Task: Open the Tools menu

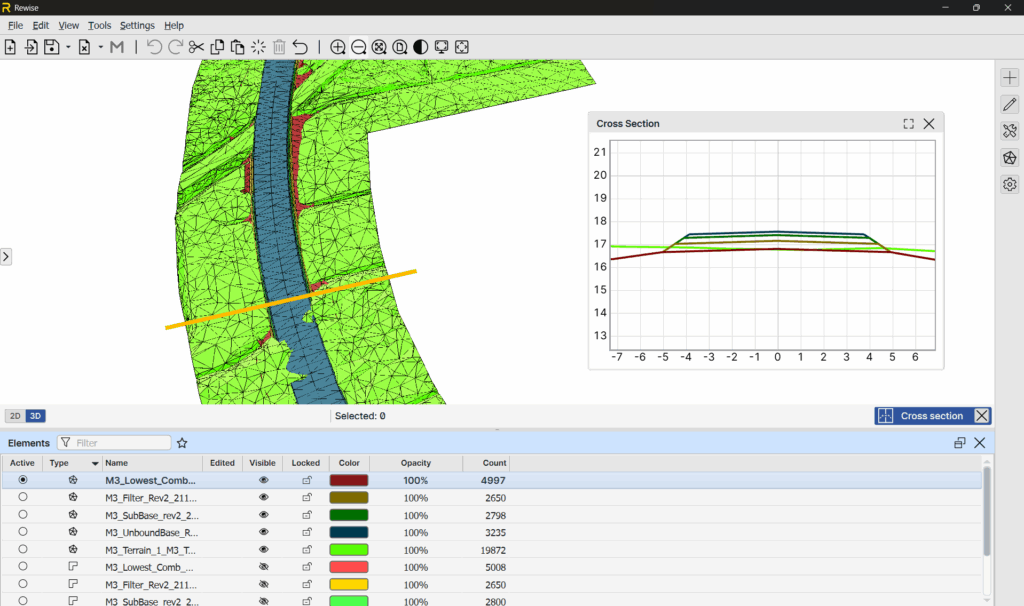Action: 99,25
